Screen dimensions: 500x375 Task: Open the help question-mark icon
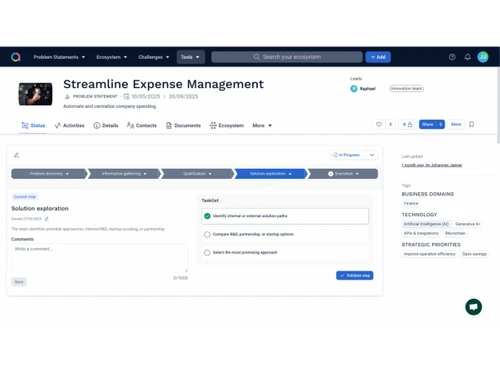click(452, 57)
